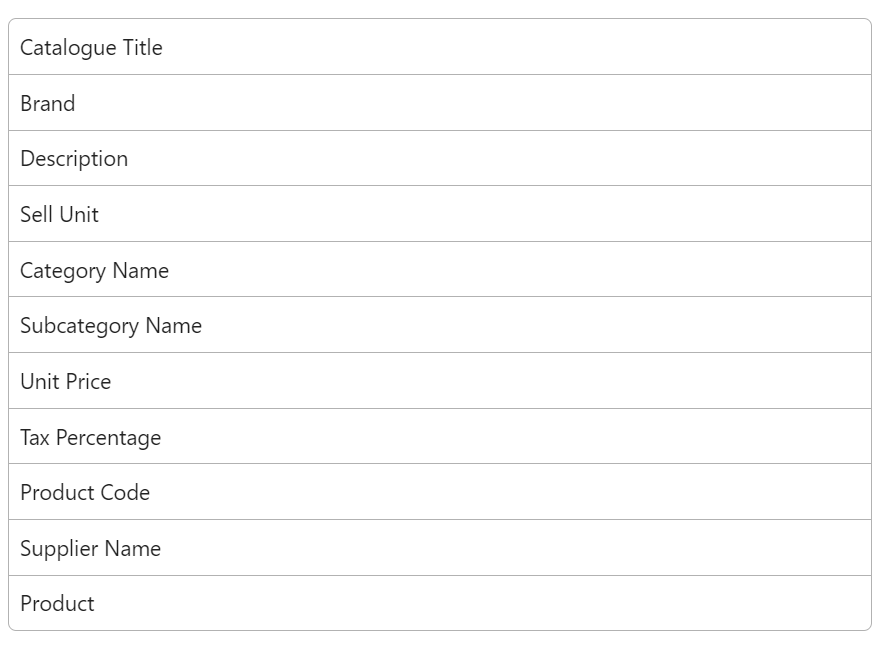Screen dimensions: 882x645
Task: Select the Sell Unit row
Action: tap(440, 214)
